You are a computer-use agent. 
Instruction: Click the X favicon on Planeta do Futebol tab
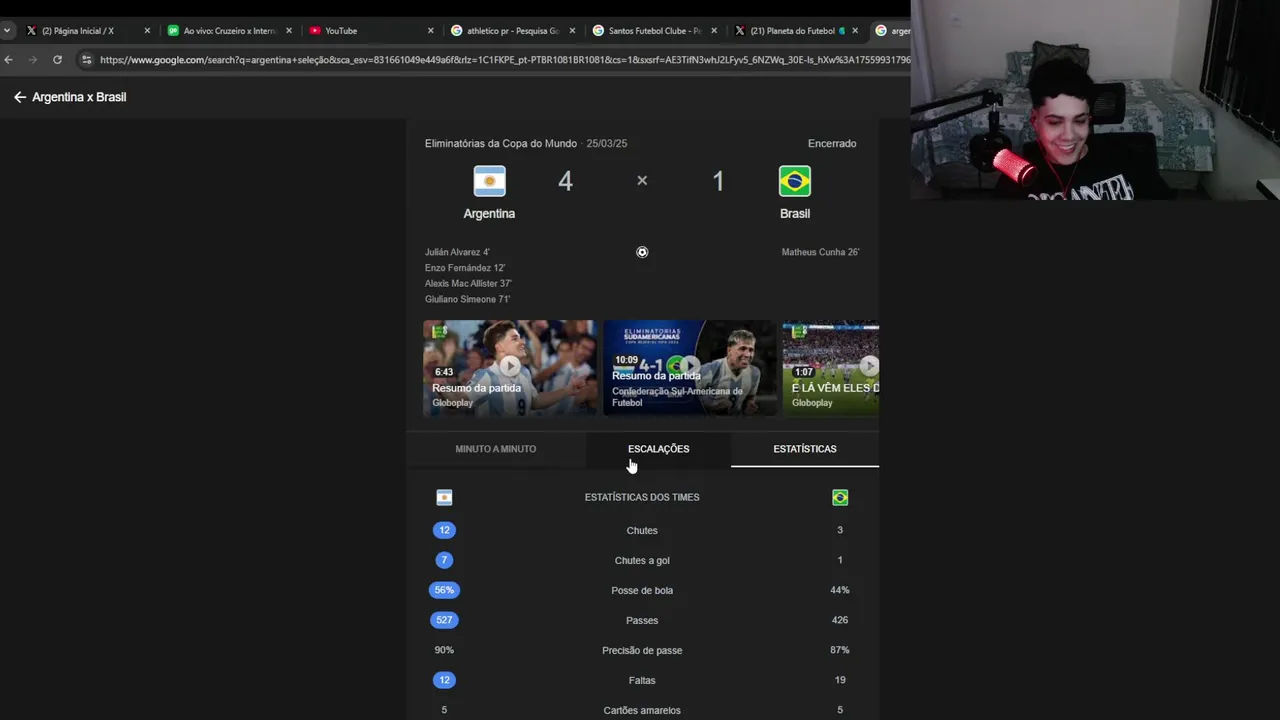coord(740,31)
